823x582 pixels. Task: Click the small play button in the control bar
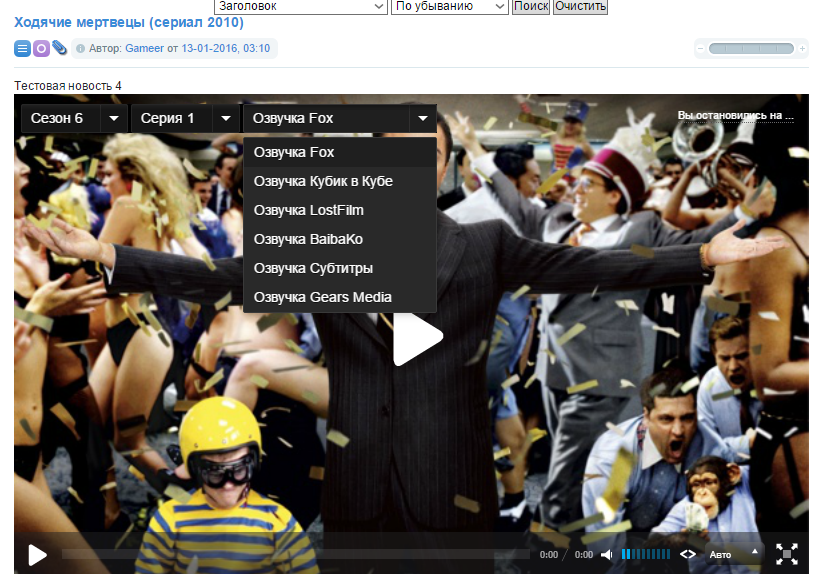(37, 555)
